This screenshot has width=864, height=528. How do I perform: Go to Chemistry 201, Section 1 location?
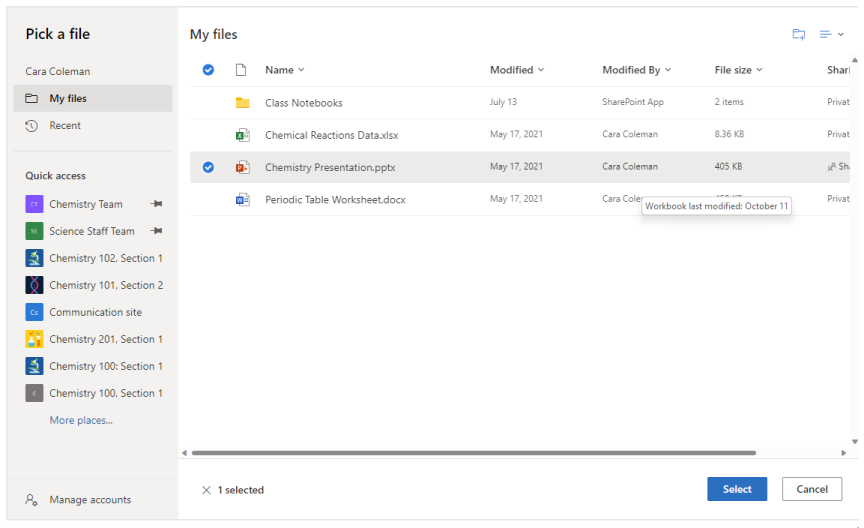point(106,339)
